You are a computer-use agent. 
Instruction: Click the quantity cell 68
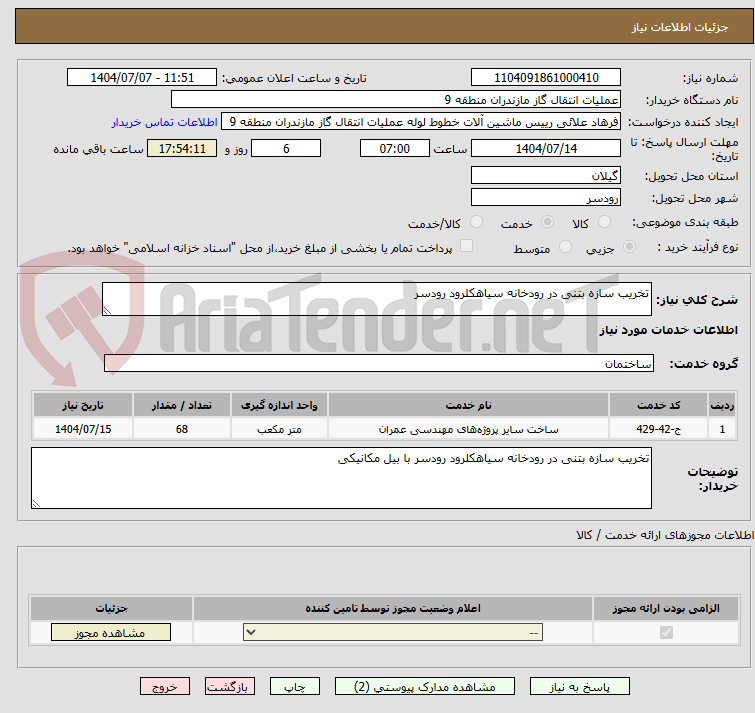182,428
